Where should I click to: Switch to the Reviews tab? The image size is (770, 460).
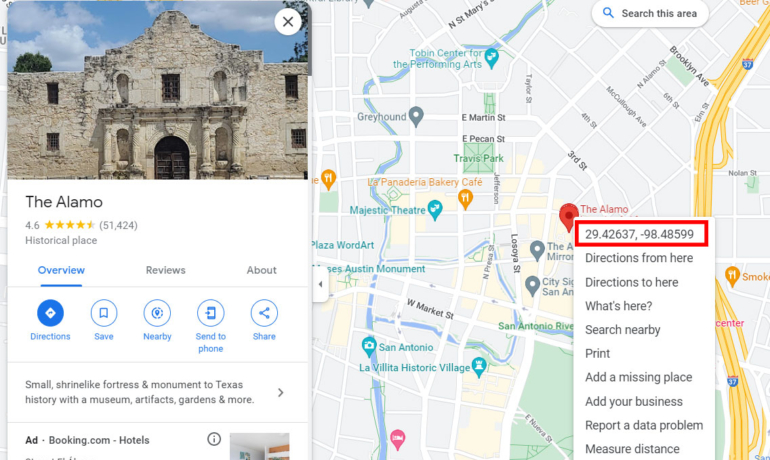(165, 270)
